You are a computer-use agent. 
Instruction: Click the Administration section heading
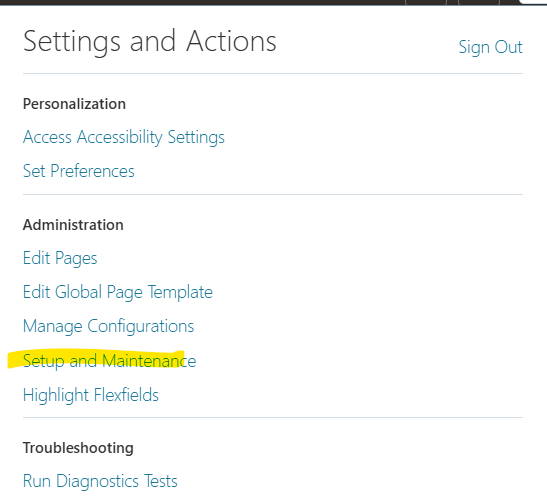[73, 225]
